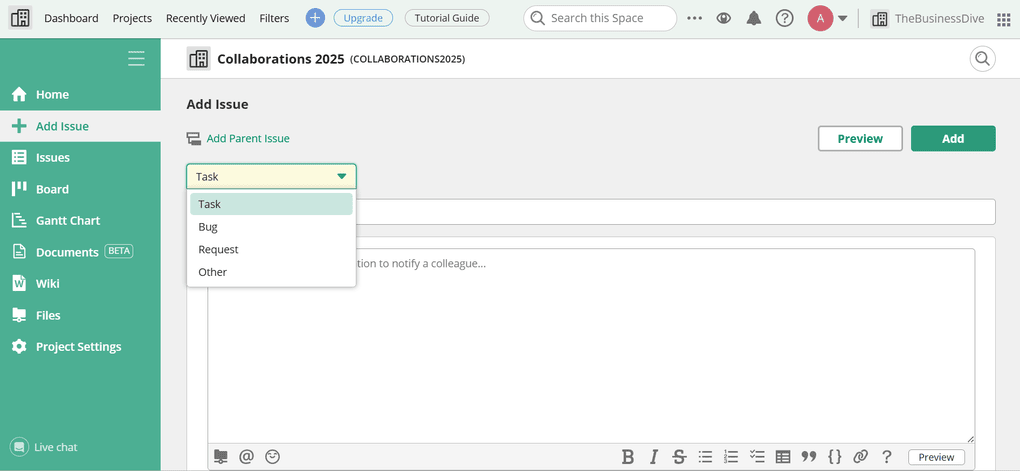Open notifications bell
Image resolution: width=1020 pixels, height=471 pixels.
754,18
